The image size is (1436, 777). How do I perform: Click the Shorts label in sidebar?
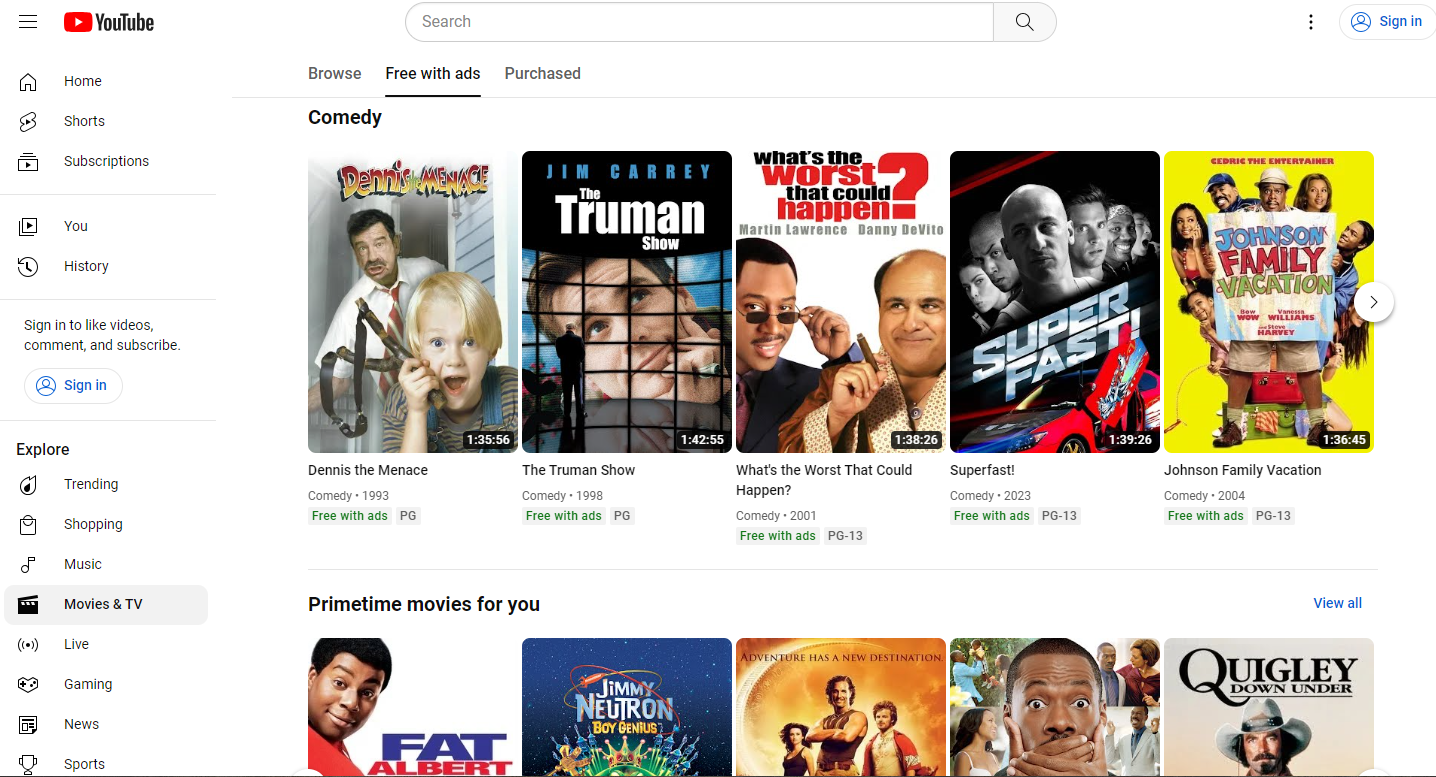tap(84, 121)
